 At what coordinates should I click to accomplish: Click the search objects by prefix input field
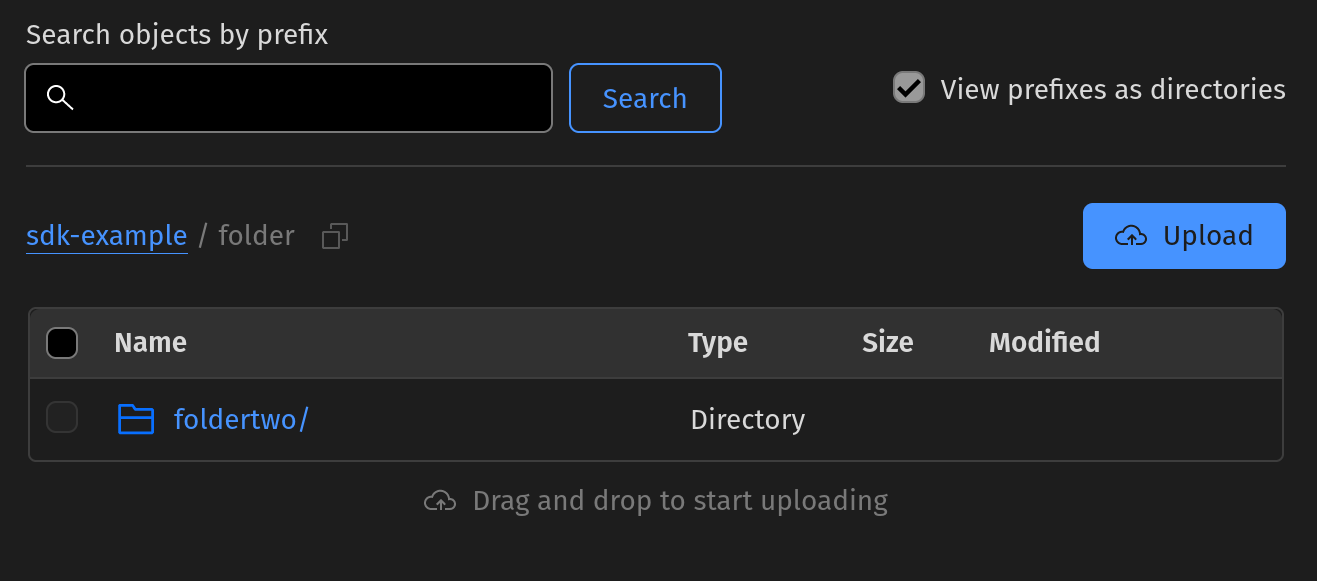pos(288,97)
